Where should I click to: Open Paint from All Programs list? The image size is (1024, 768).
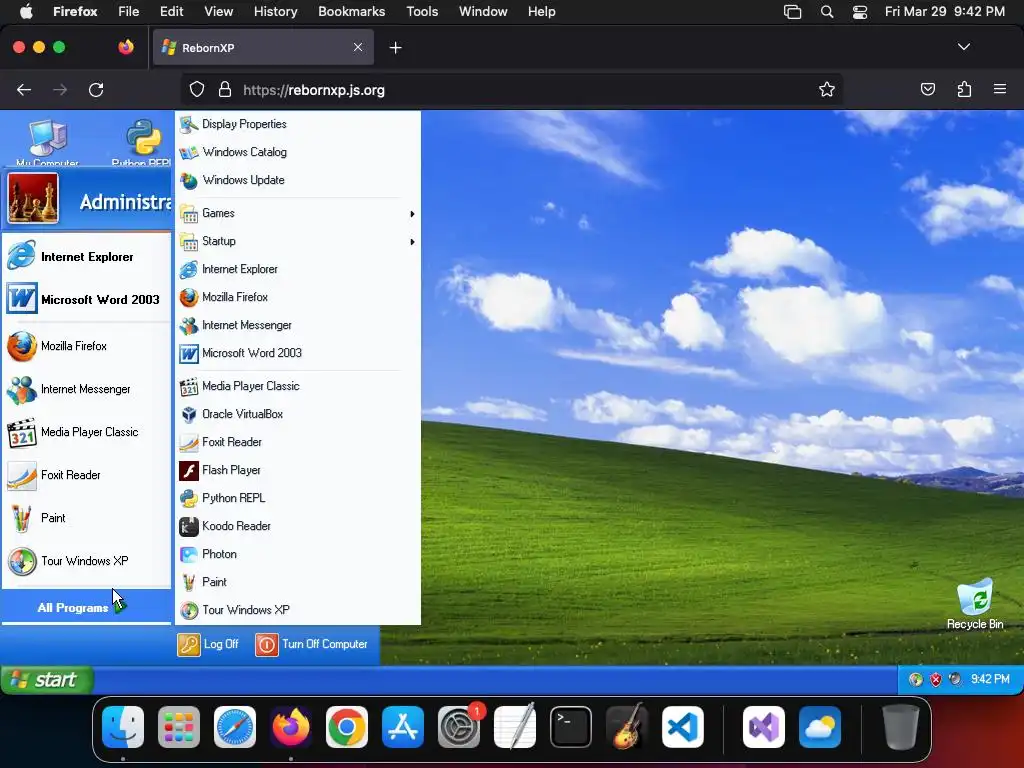click(x=297, y=582)
